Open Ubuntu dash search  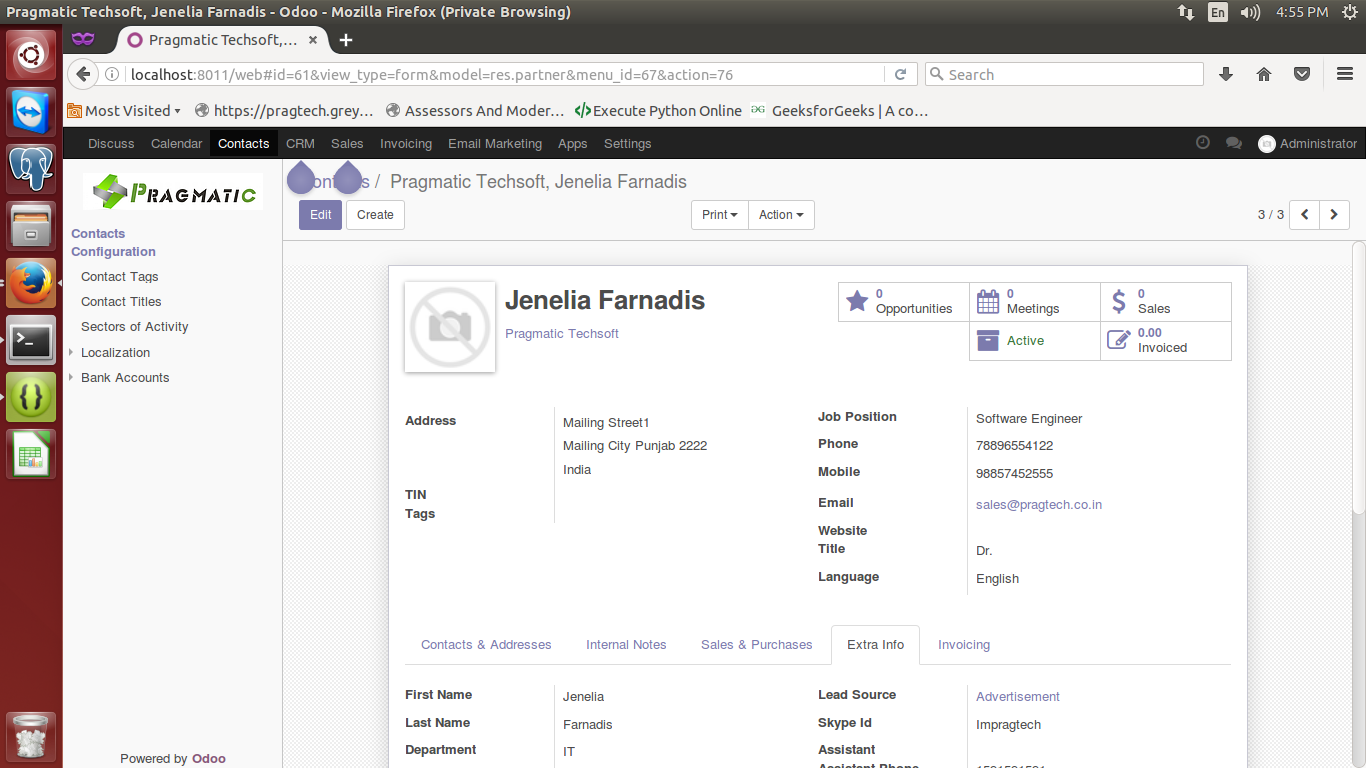coord(32,54)
